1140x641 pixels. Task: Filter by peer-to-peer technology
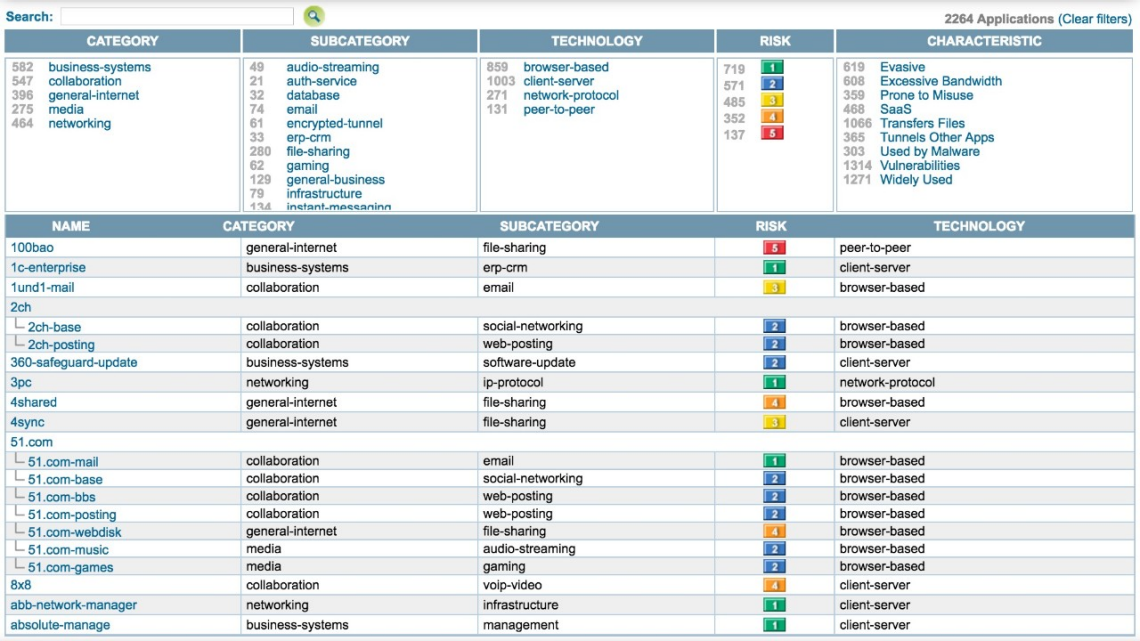(558, 109)
